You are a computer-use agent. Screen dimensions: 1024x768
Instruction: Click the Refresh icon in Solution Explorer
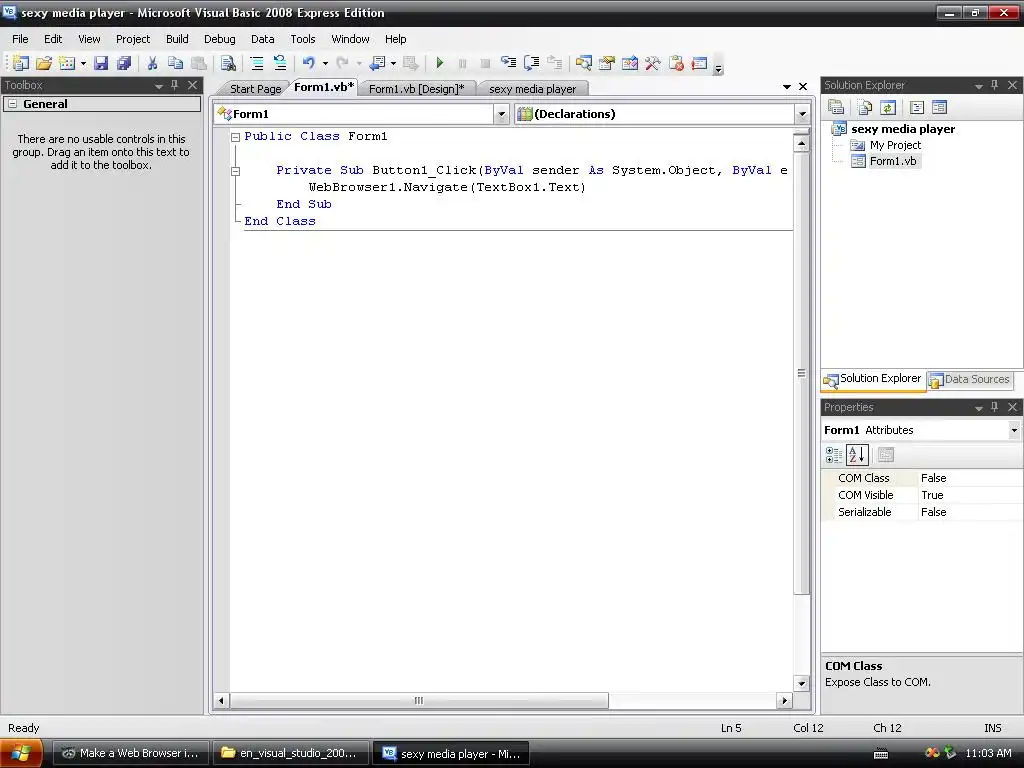pos(888,107)
